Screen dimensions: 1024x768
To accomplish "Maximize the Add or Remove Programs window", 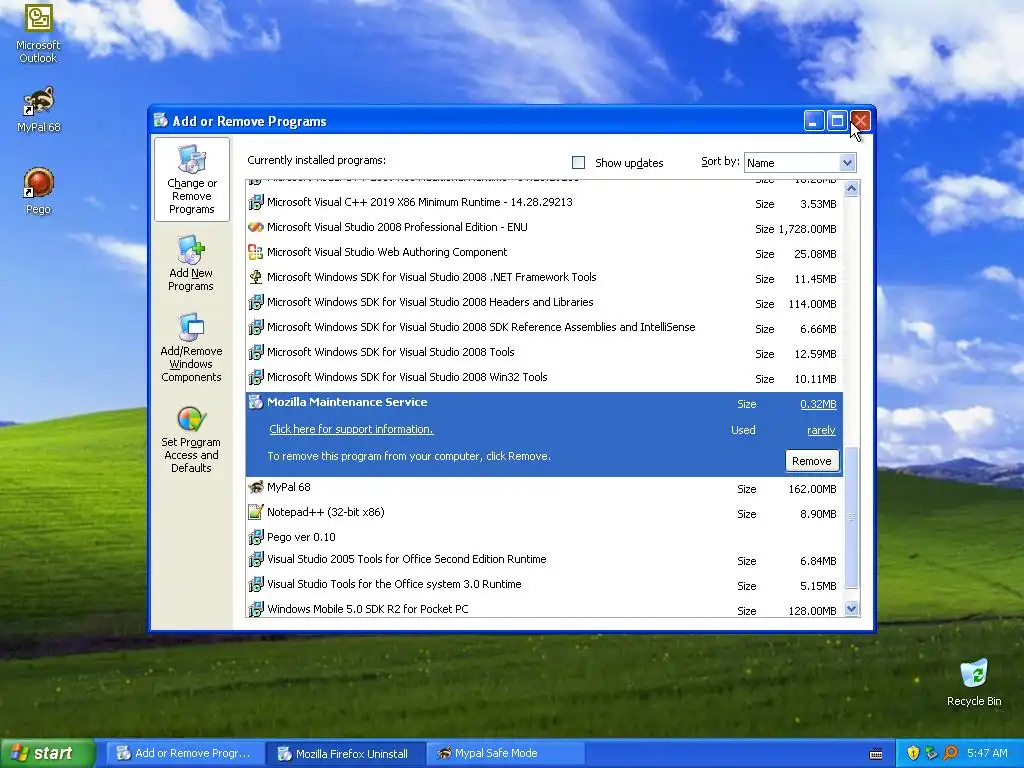I will click(837, 121).
